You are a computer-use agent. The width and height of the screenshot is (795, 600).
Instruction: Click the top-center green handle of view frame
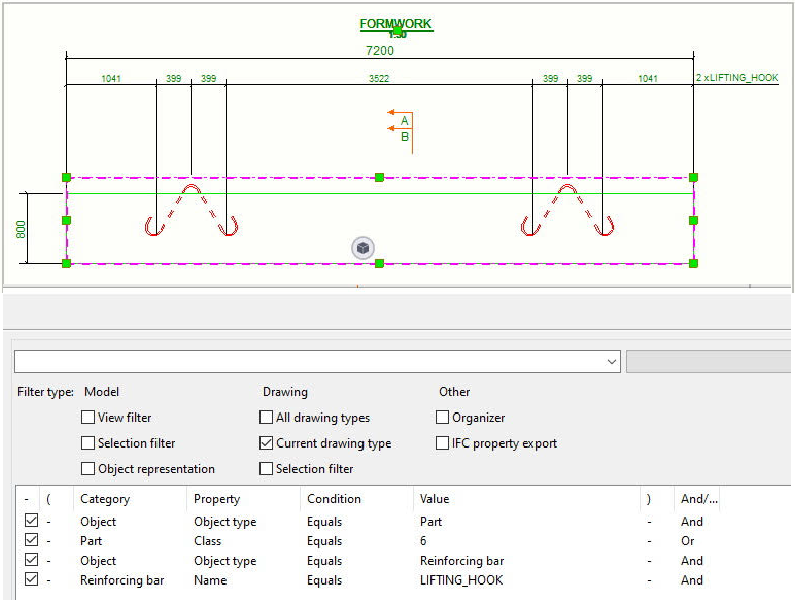tap(379, 177)
